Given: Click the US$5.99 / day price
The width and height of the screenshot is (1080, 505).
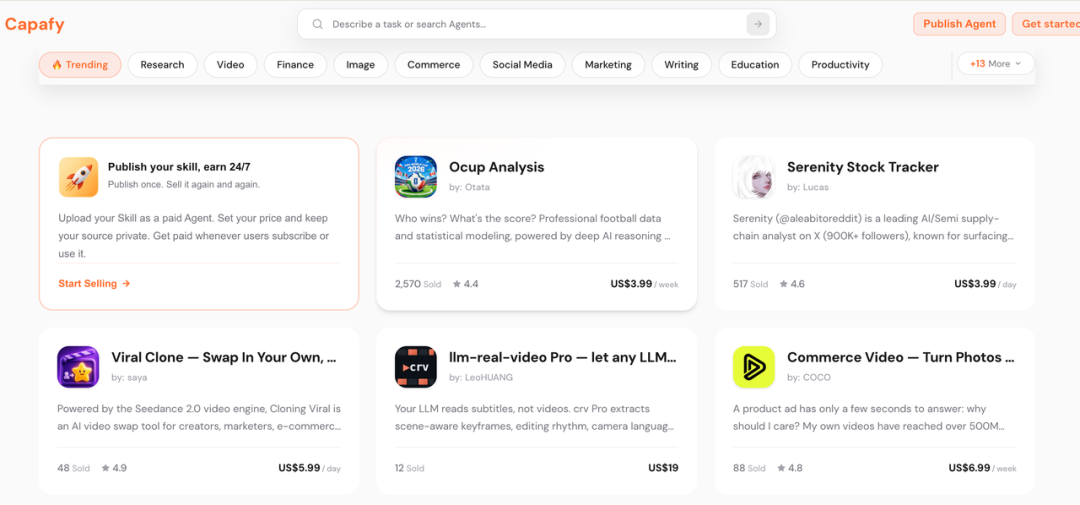Looking at the screenshot, I should [309, 468].
